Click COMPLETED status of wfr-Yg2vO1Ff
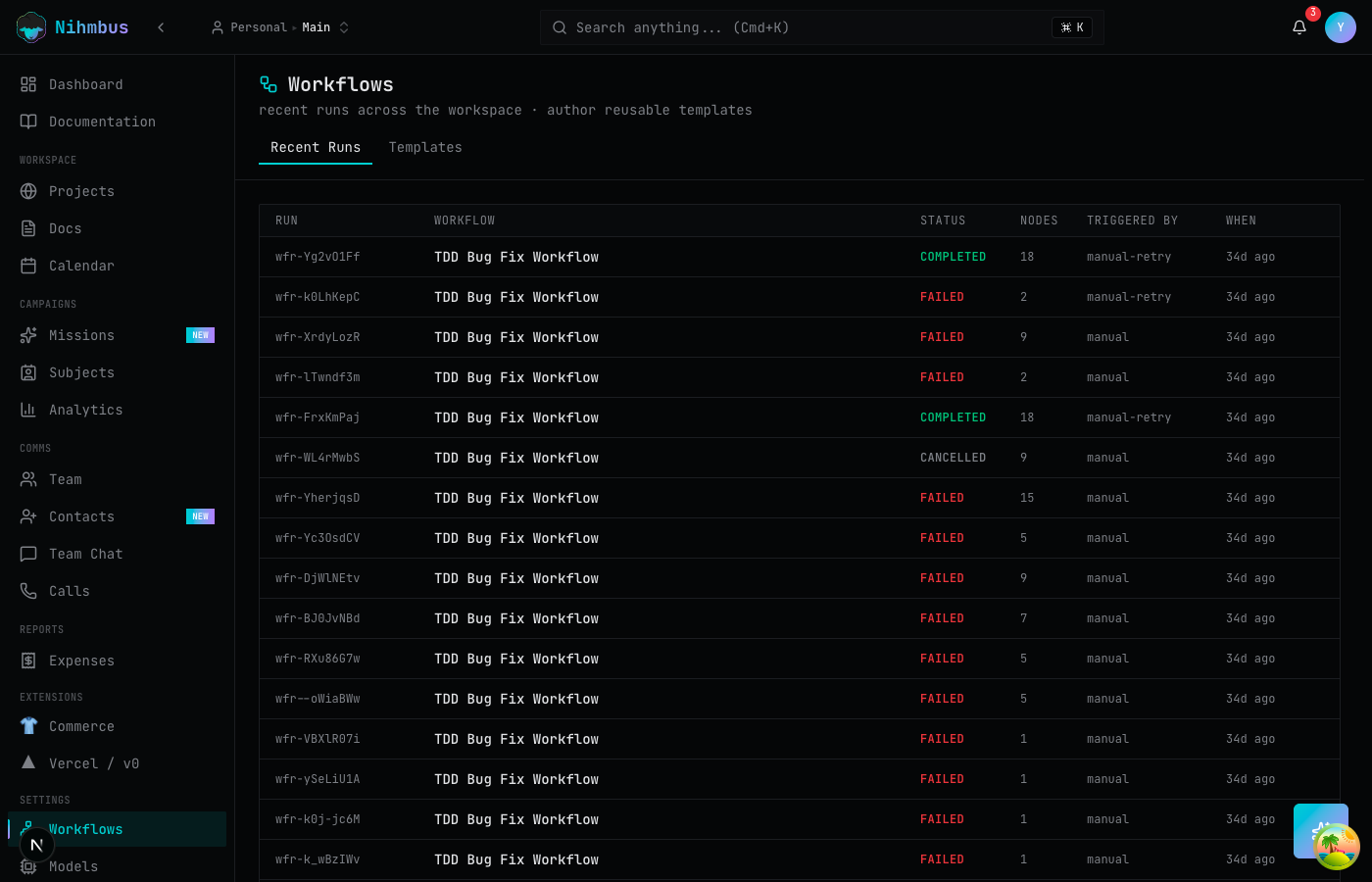The width and height of the screenshot is (1372, 882). pyautogui.click(x=953, y=257)
